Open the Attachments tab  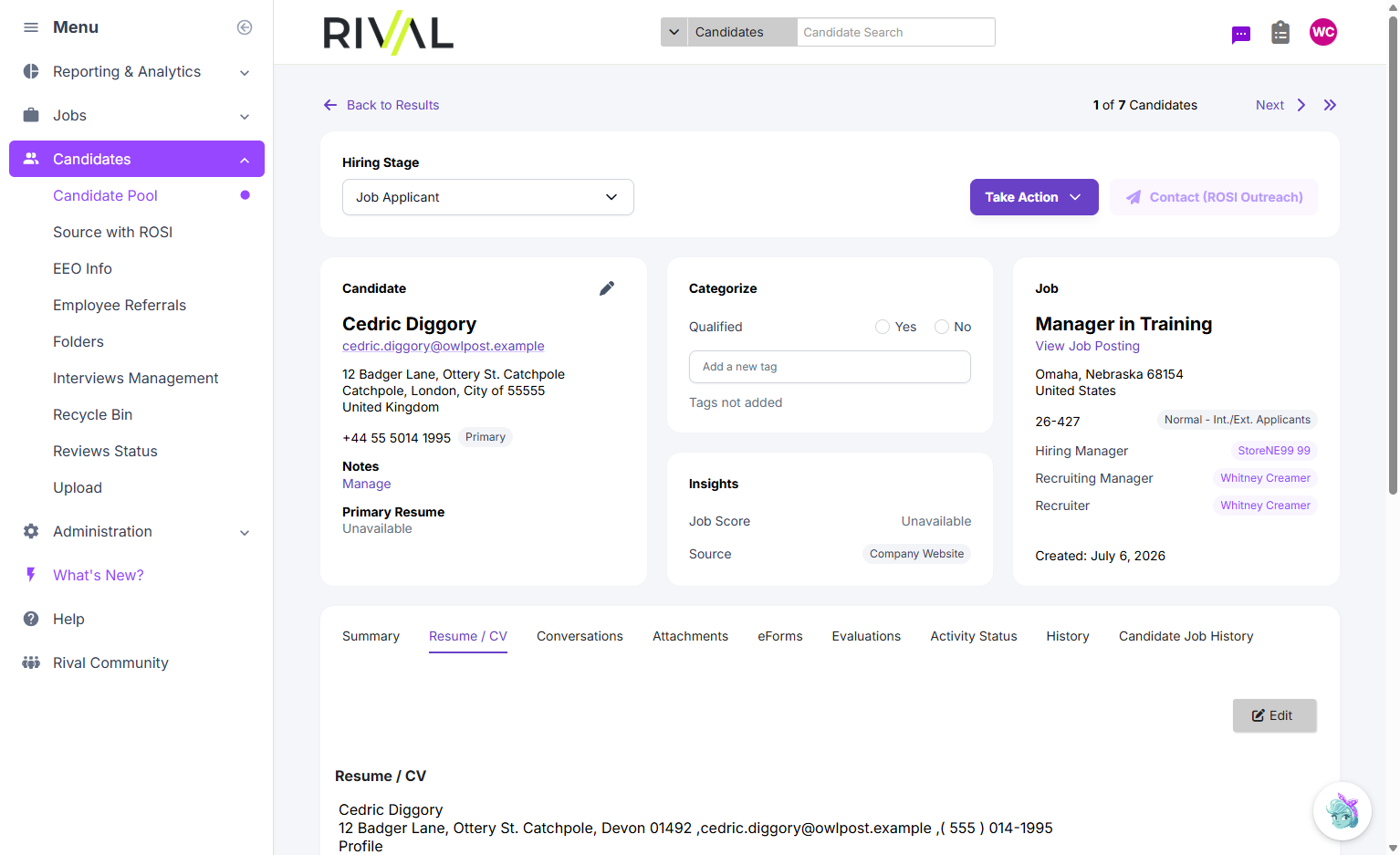pyautogui.click(x=690, y=636)
